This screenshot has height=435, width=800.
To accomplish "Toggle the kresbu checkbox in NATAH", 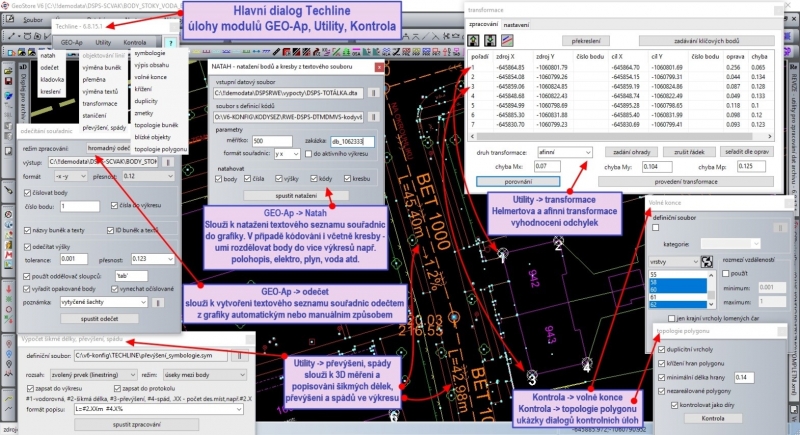I will click(347, 179).
